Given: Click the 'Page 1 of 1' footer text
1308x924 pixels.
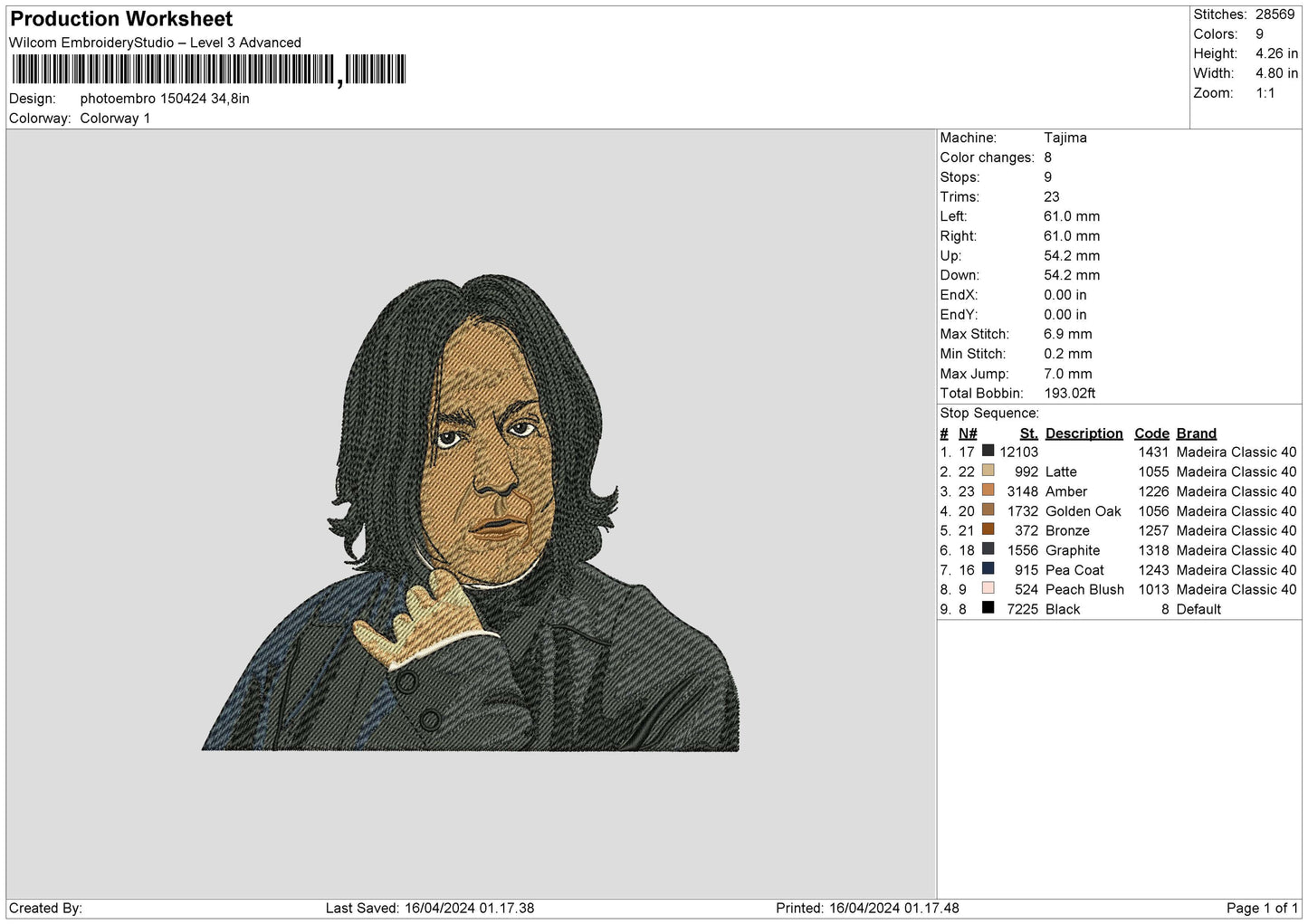Looking at the screenshot, I should pos(1262,908).
